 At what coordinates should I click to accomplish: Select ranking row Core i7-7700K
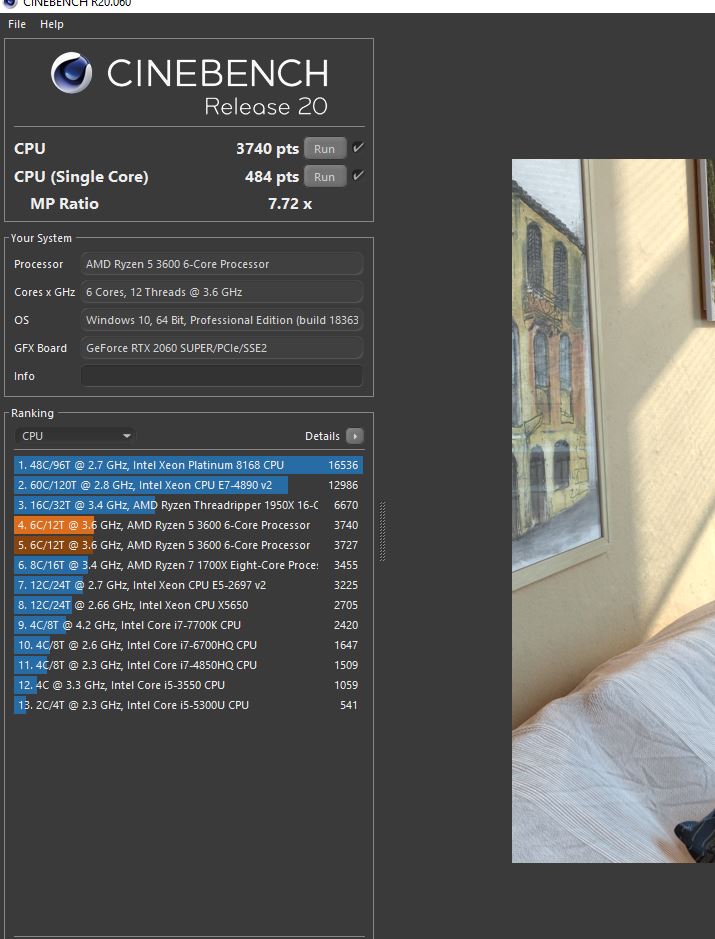[x=188, y=625]
